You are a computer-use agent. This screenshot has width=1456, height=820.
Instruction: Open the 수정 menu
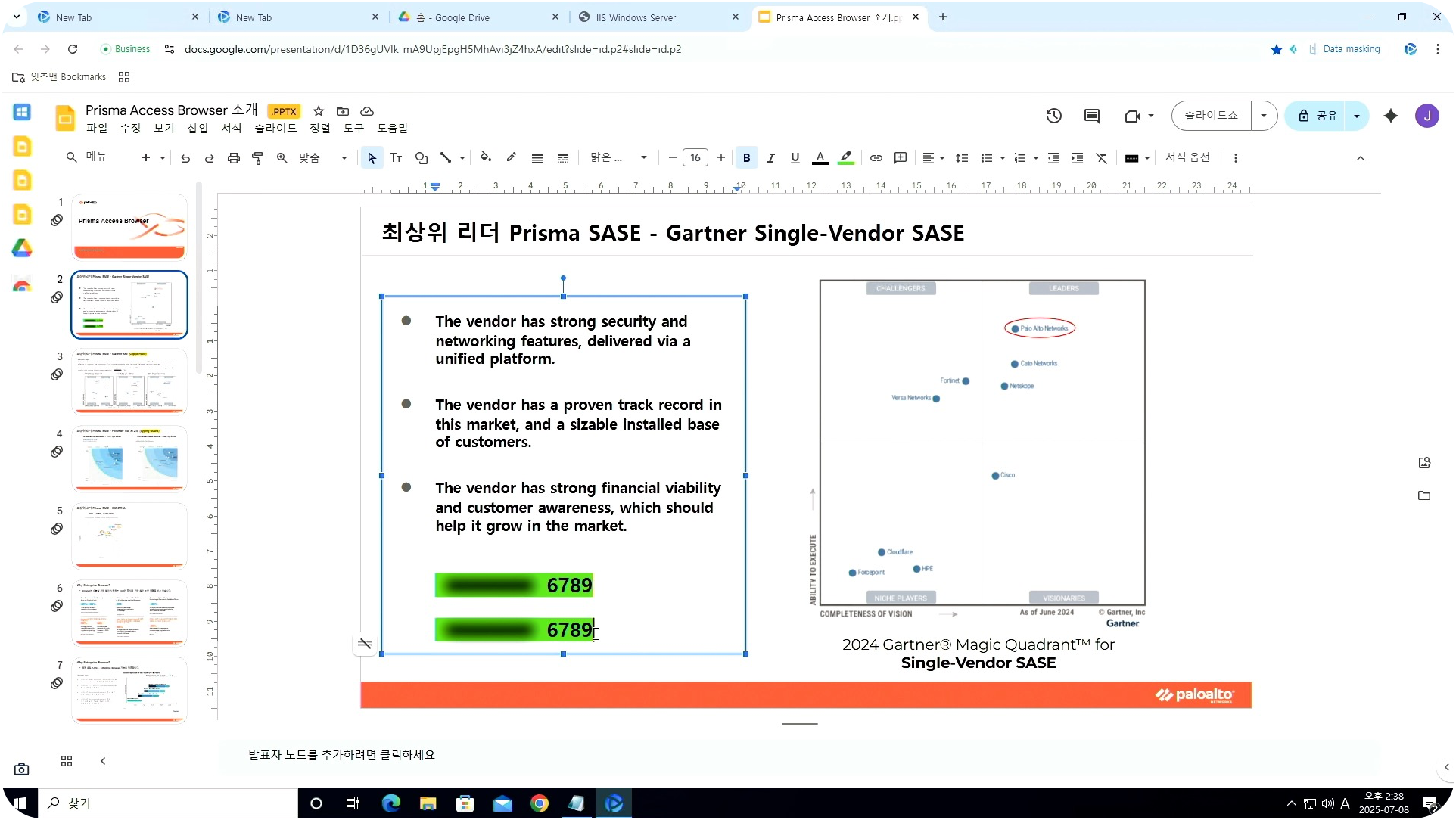pyautogui.click(x=131, y=129)
